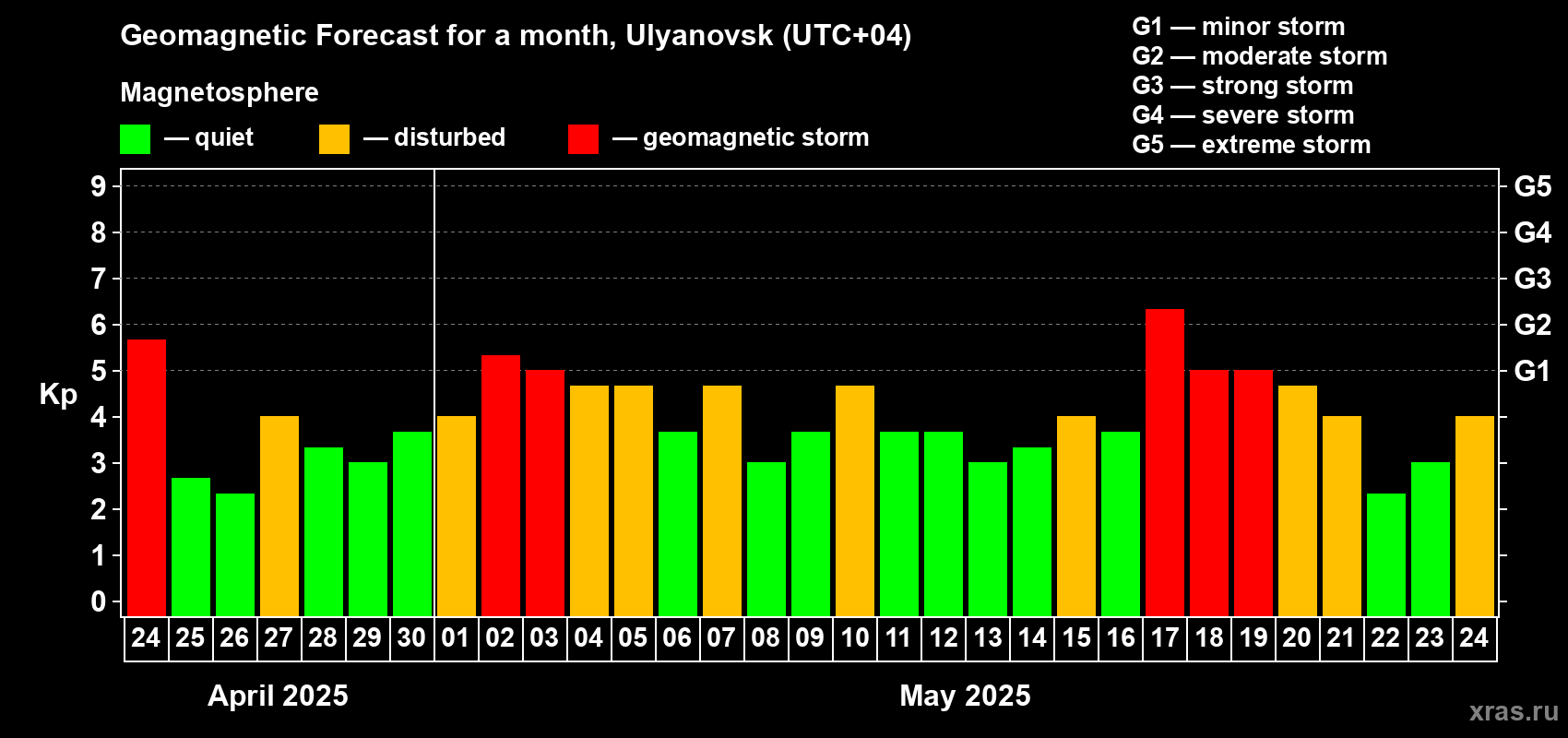Click the 'May 2025' month label
This screenshot has height=738, width=1568.
click(965, 696)
